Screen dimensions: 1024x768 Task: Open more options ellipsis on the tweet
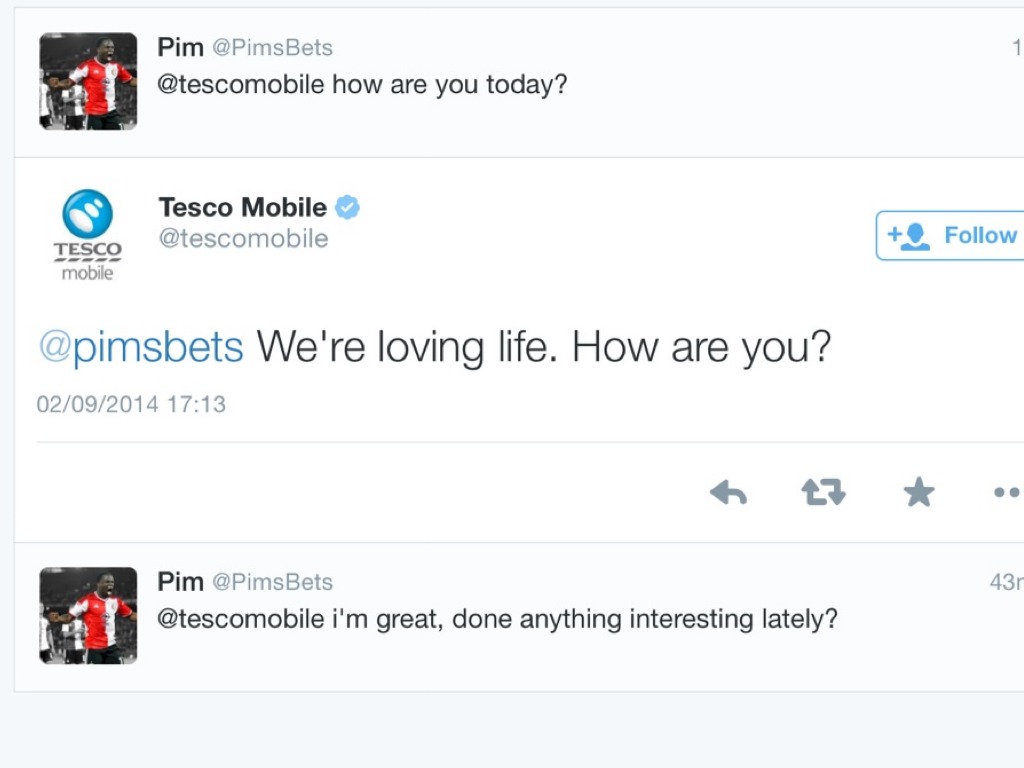pyautogui.click(x=1006, y=492)
